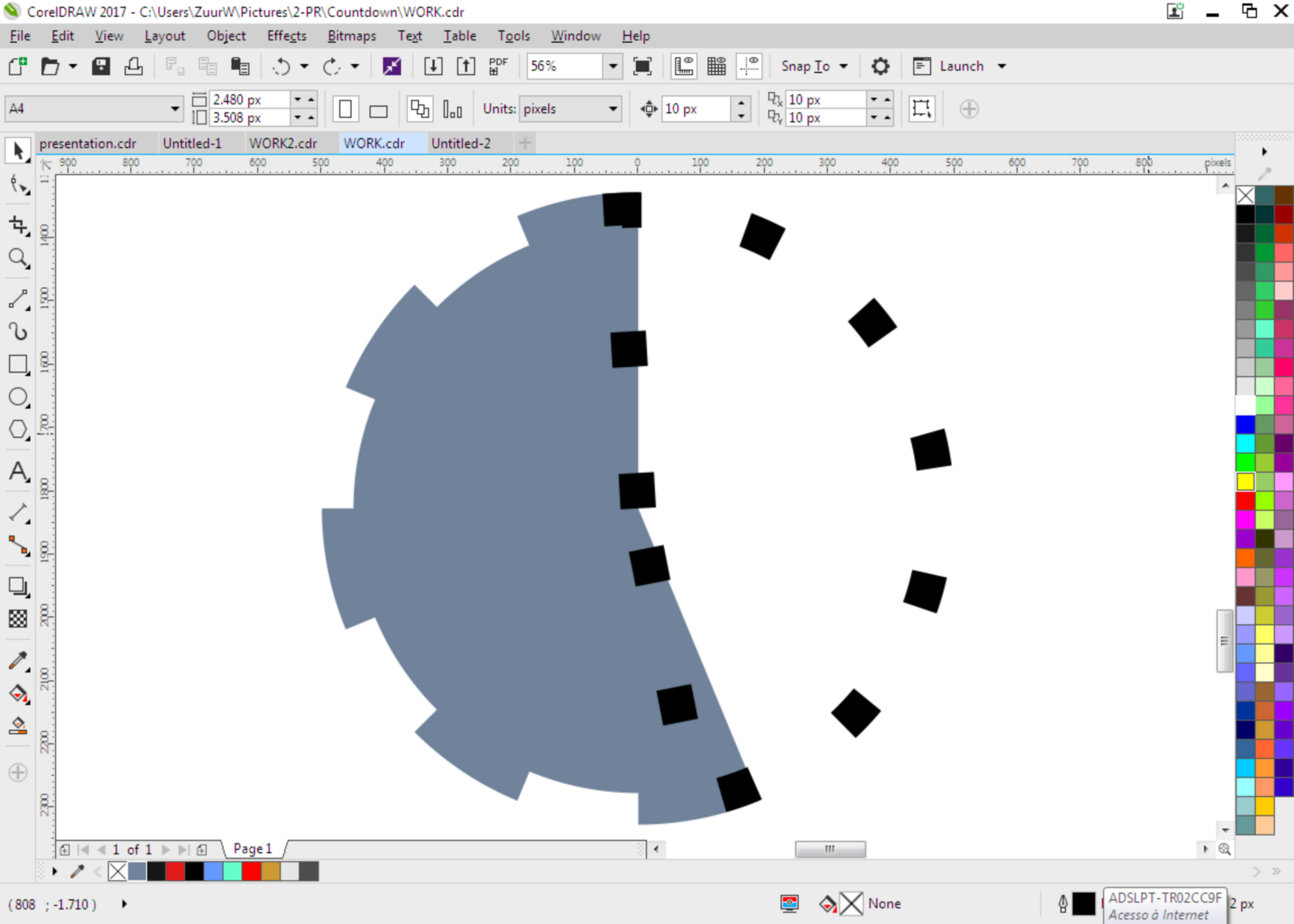Select the Interactive Fill tool

(18, 694)
